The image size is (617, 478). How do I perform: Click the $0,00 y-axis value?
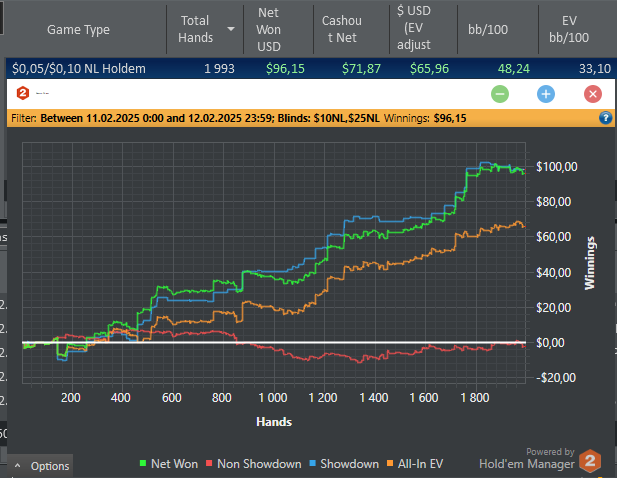550,343
